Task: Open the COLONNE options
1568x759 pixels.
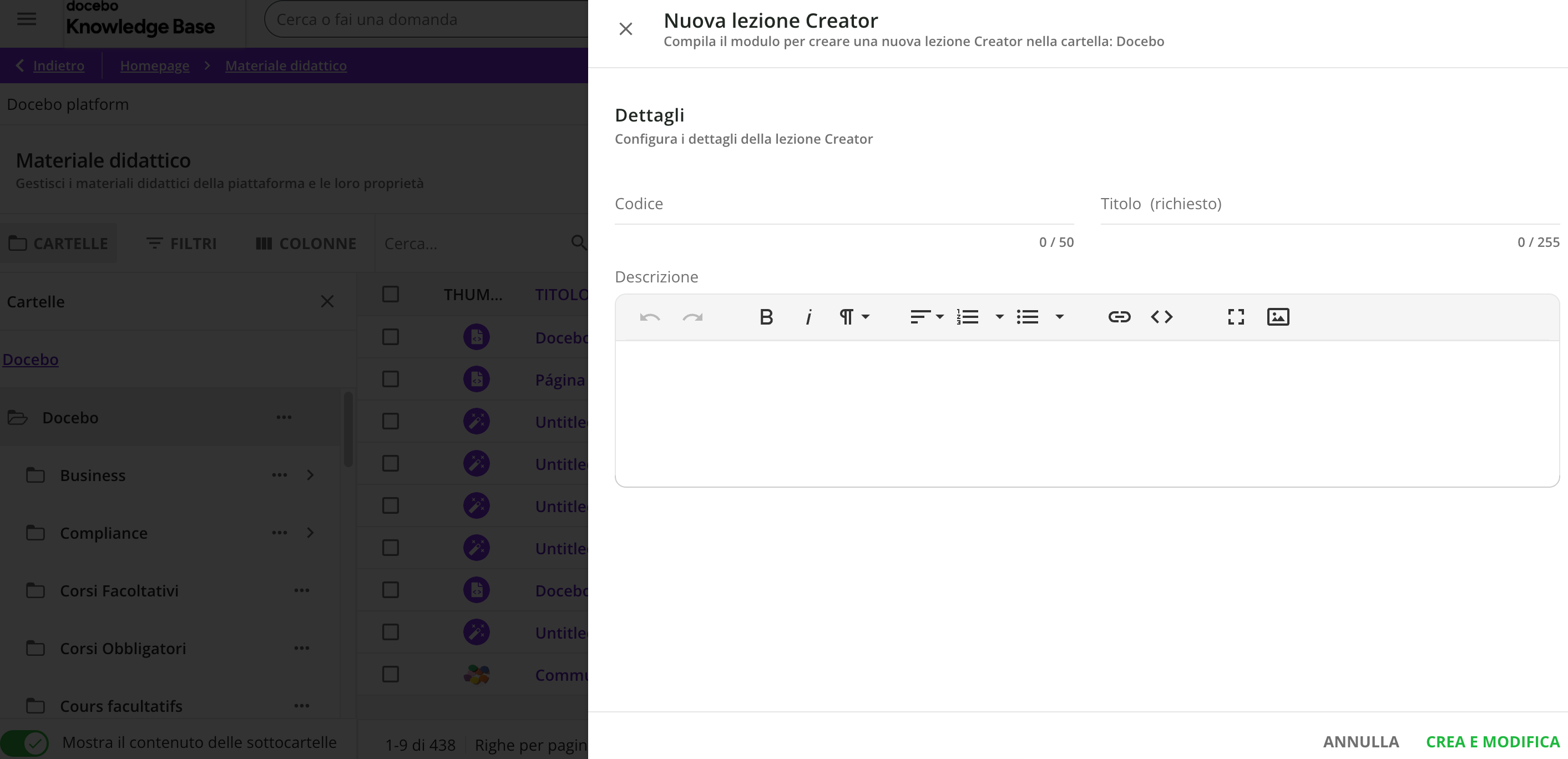Action: click(x=306, y=244)
